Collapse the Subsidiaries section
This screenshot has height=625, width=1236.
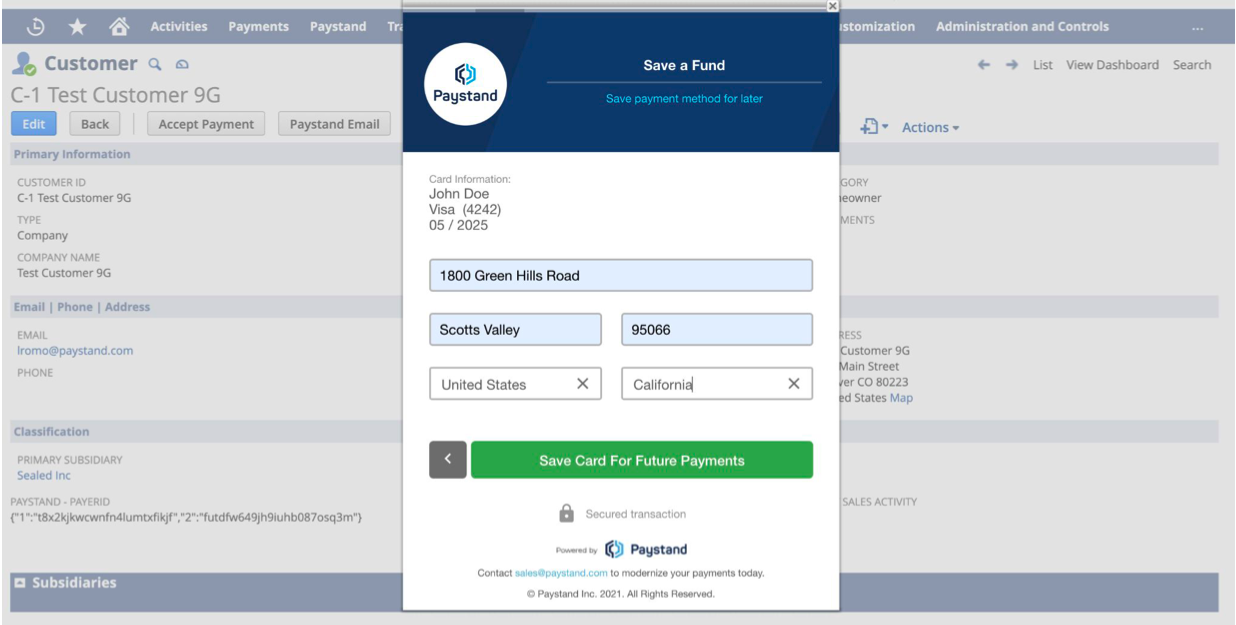21,582
